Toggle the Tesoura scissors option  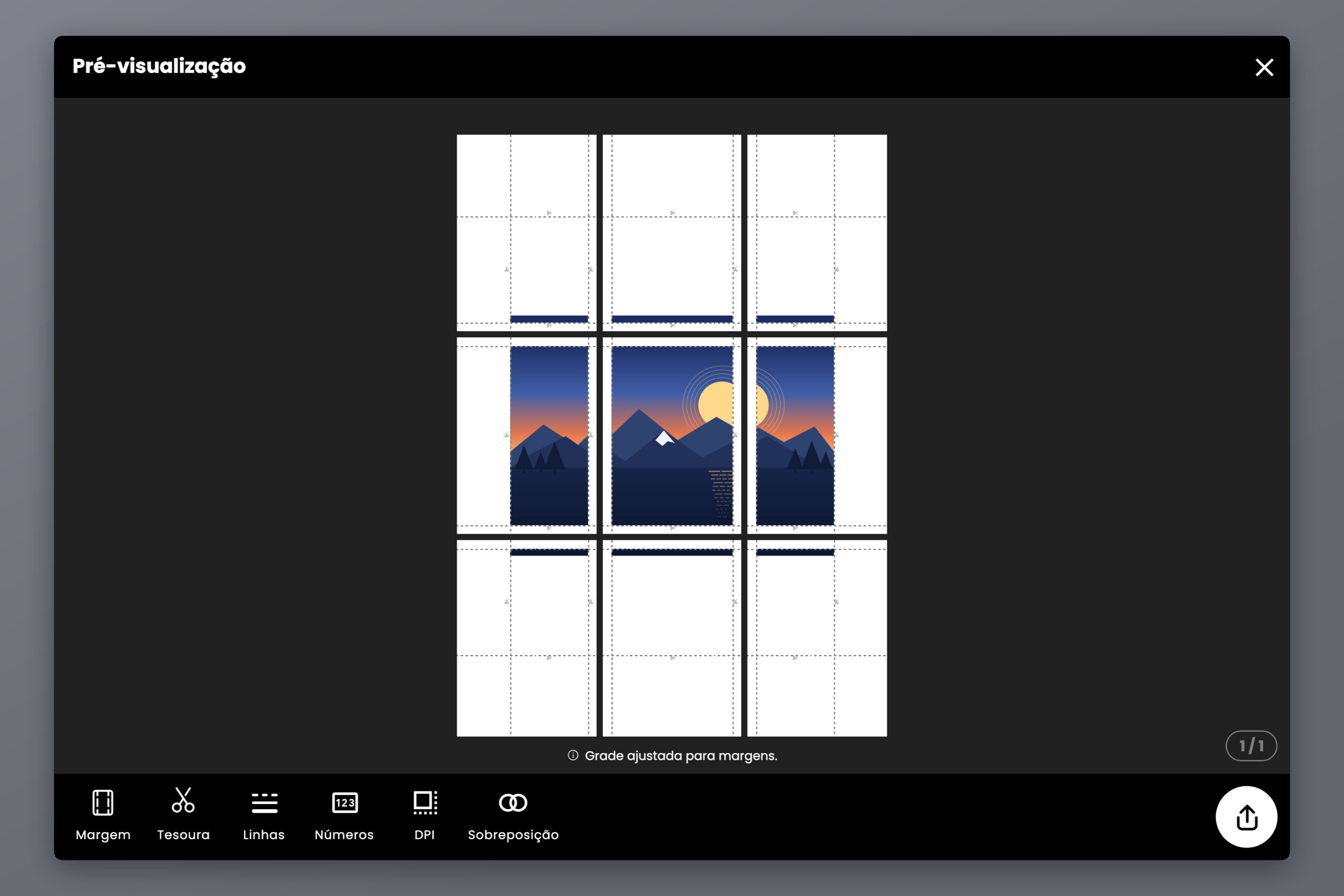(183, 815)
